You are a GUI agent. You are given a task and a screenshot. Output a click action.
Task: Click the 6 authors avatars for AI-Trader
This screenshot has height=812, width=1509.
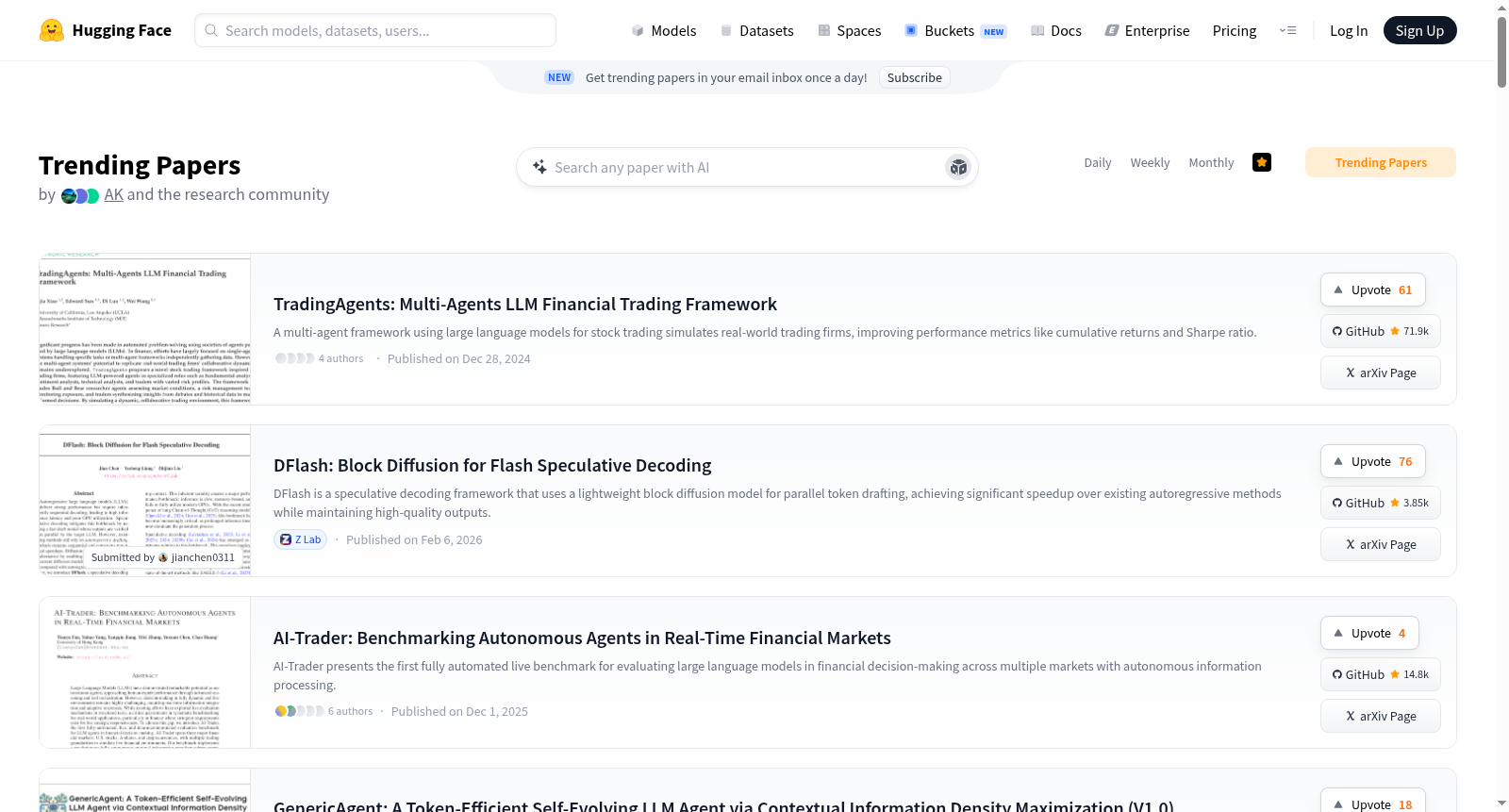pos(299,711)
